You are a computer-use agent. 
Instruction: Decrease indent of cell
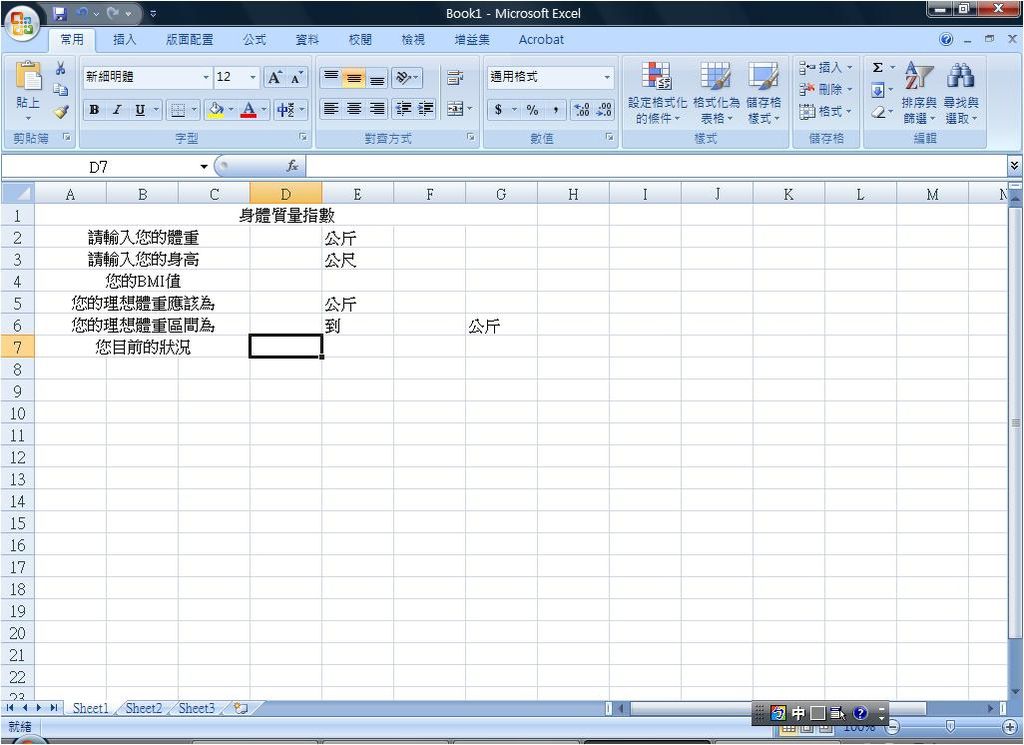click(x=404, y=108)
